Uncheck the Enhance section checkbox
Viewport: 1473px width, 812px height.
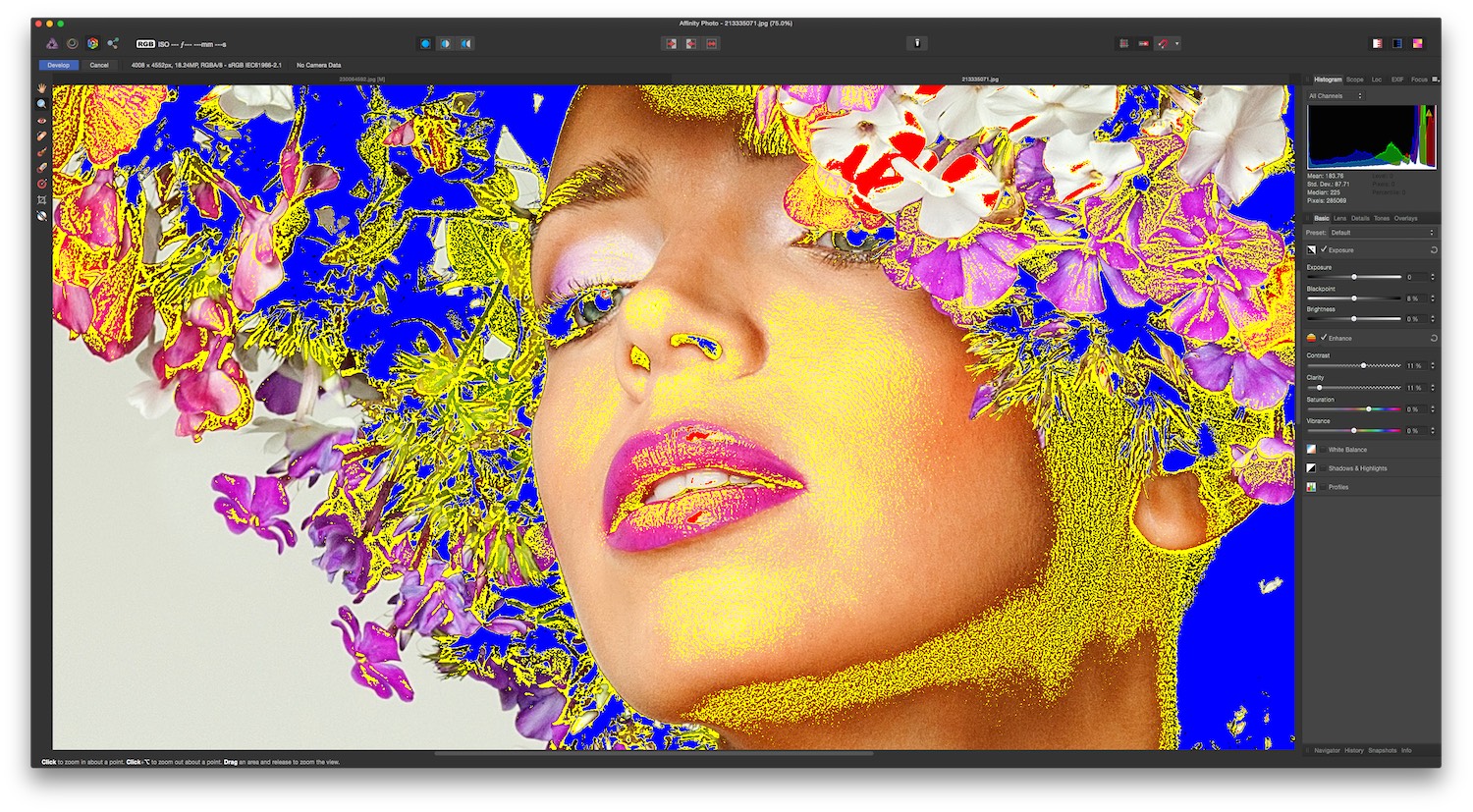[1324, 338]
